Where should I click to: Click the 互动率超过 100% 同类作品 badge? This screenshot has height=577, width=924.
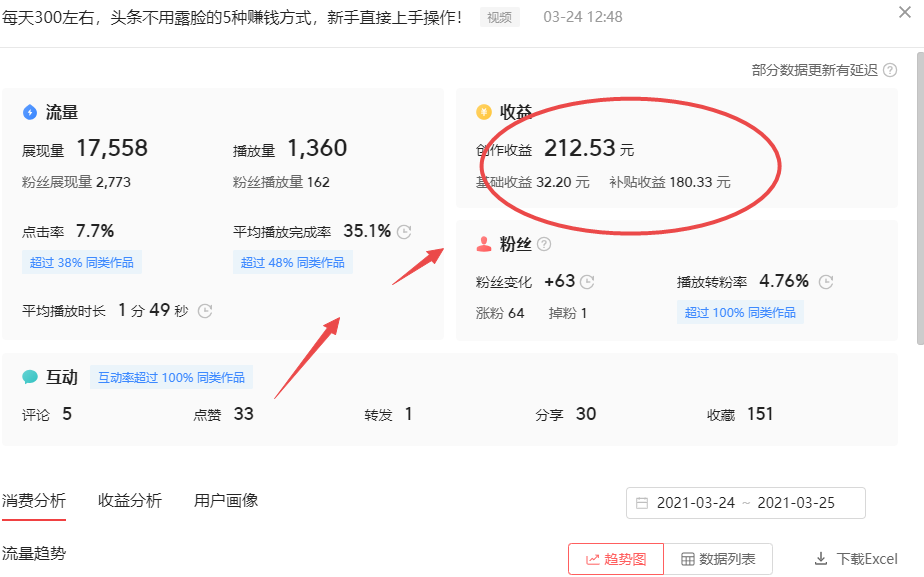(x=173, y=376)
